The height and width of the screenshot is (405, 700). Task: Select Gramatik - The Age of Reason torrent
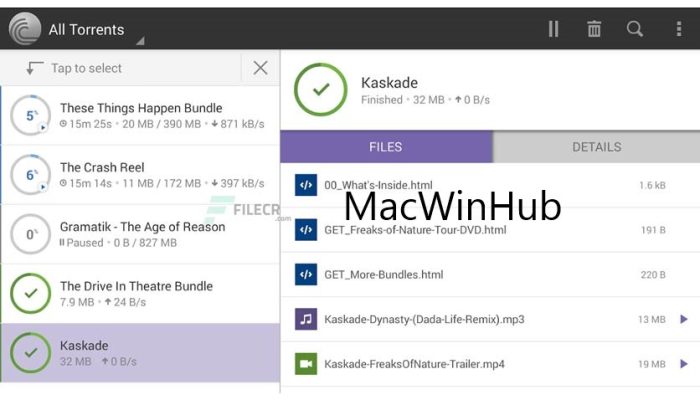(x=140, y=234)
